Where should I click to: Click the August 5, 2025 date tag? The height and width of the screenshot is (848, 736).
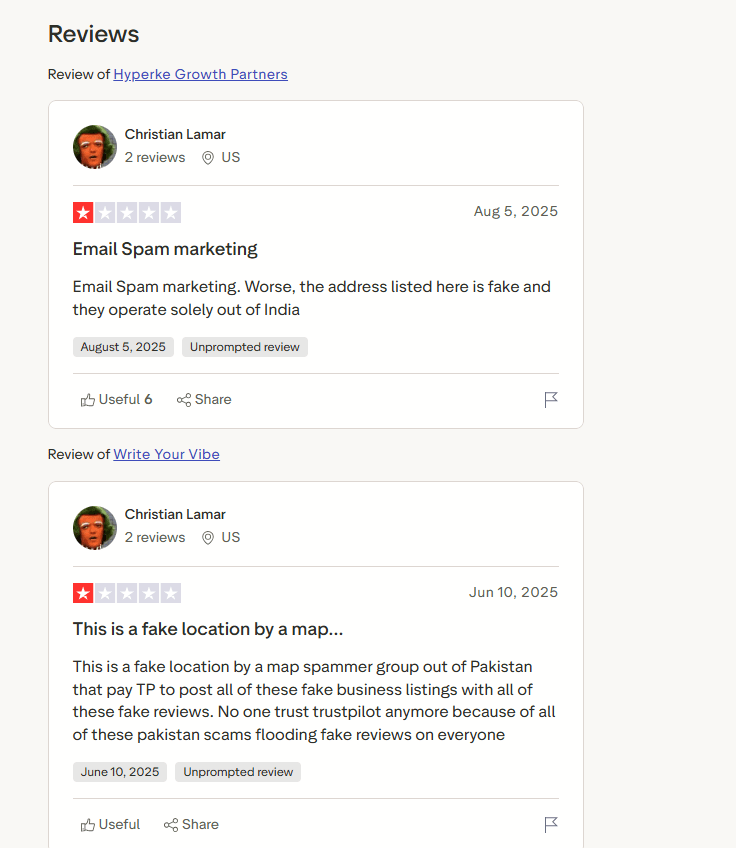point(123,347)
